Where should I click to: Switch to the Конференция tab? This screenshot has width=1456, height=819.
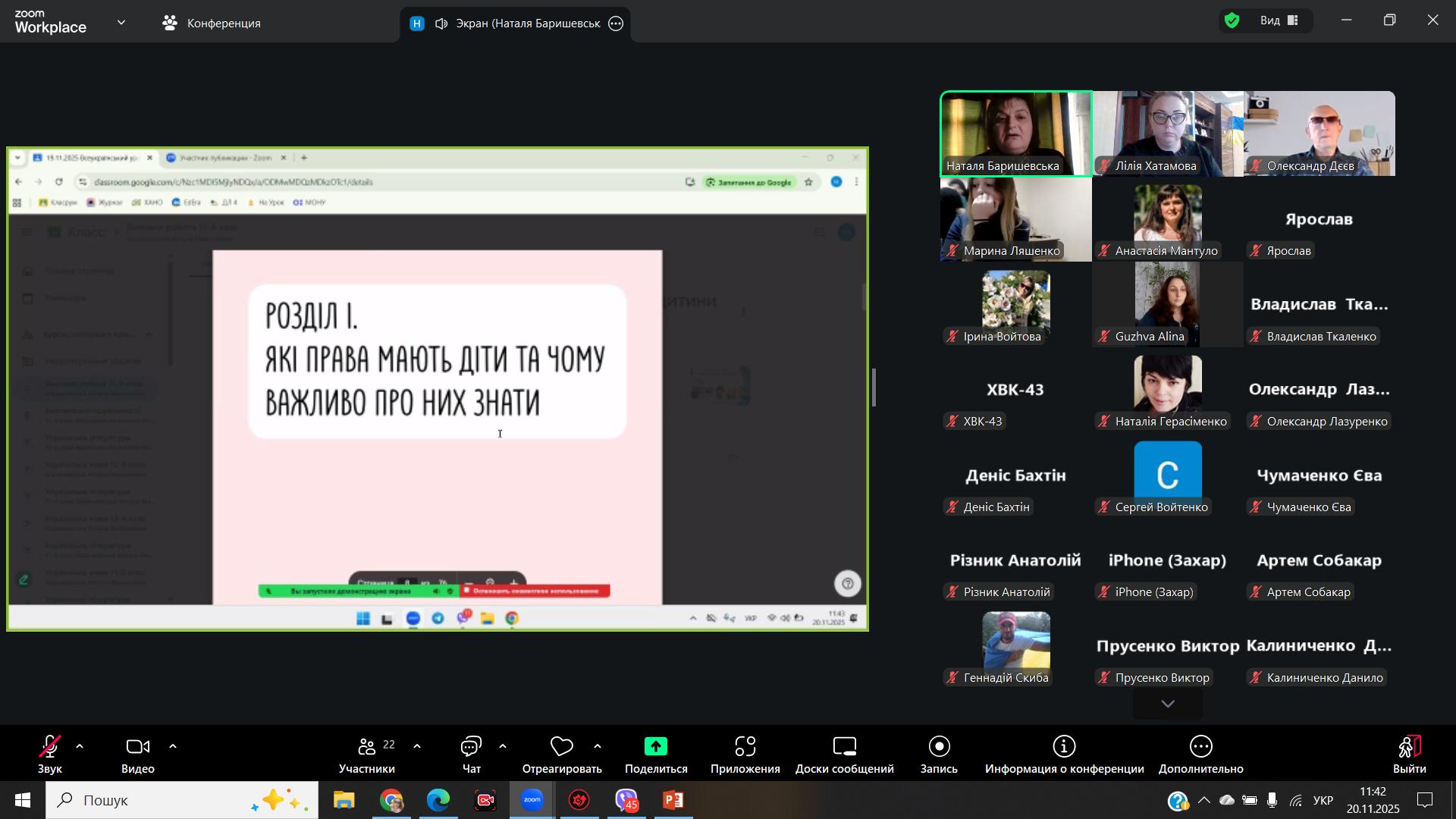coord(212,24)
